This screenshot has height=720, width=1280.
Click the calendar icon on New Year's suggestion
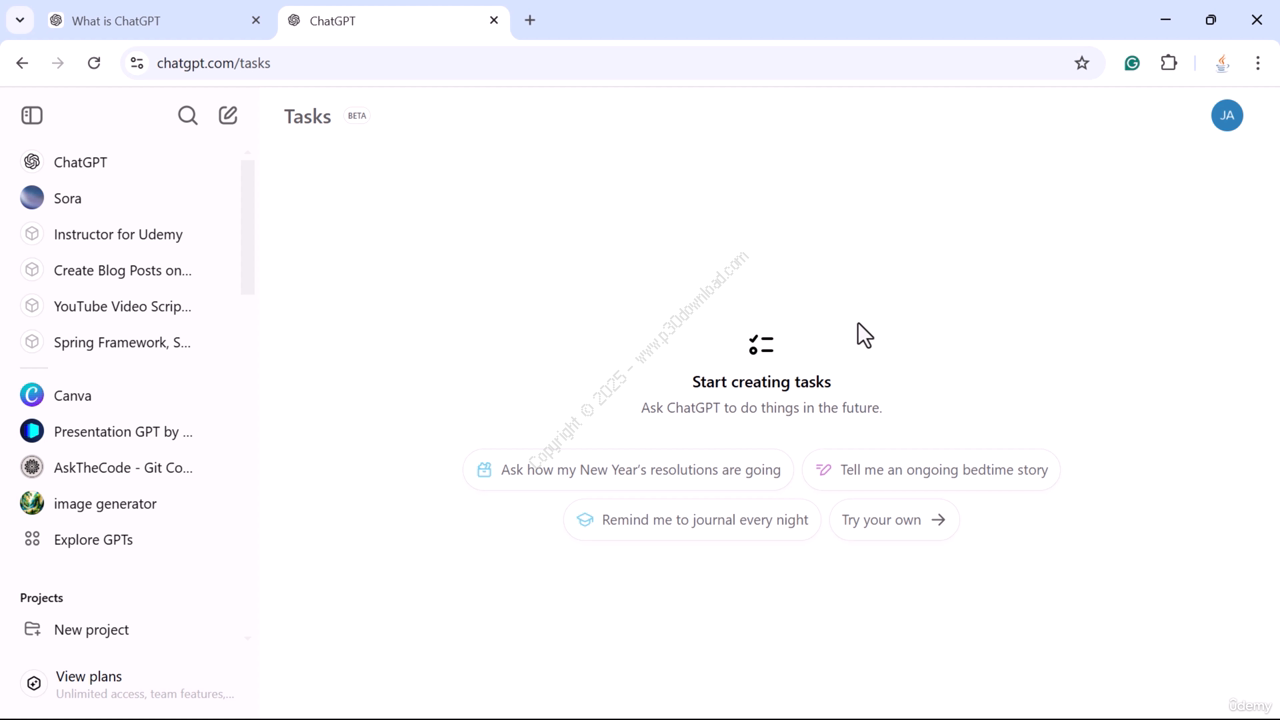[484, 469]
